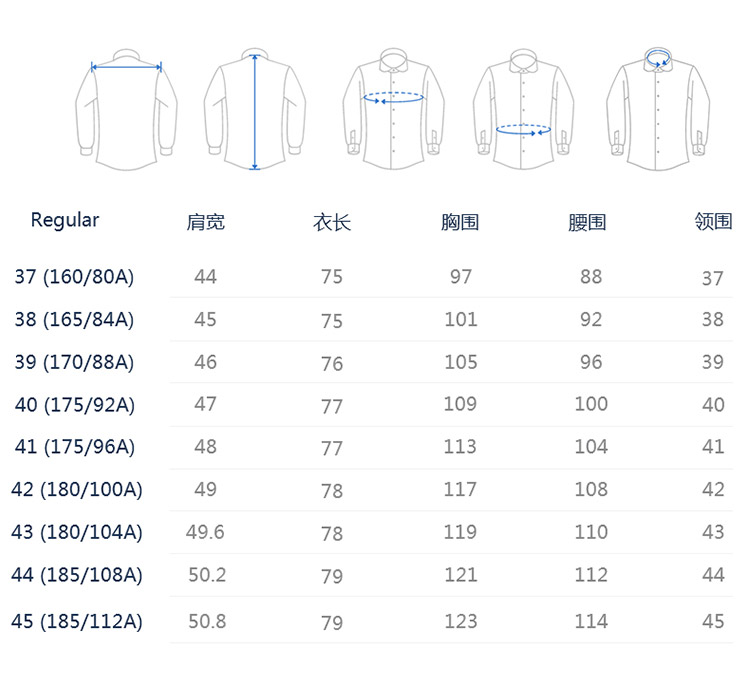
Task: Click the shoulder width shirt diagram
Action: pyautogui.click(x=126, y=107)
